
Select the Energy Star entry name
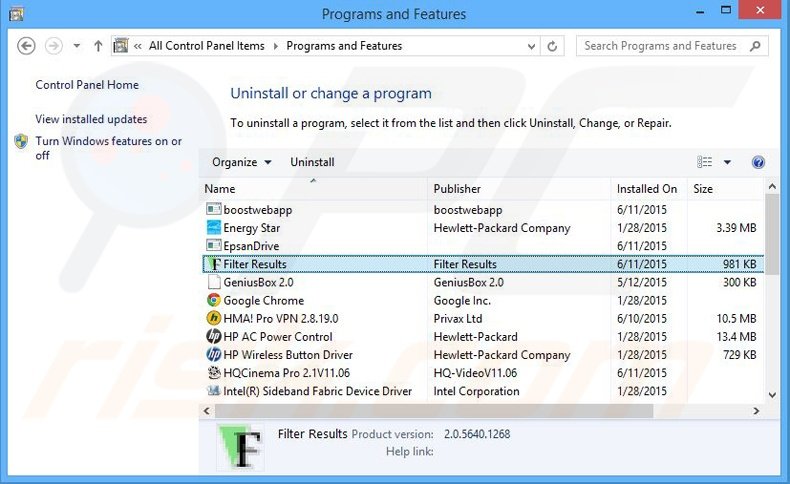click(251, 228)
